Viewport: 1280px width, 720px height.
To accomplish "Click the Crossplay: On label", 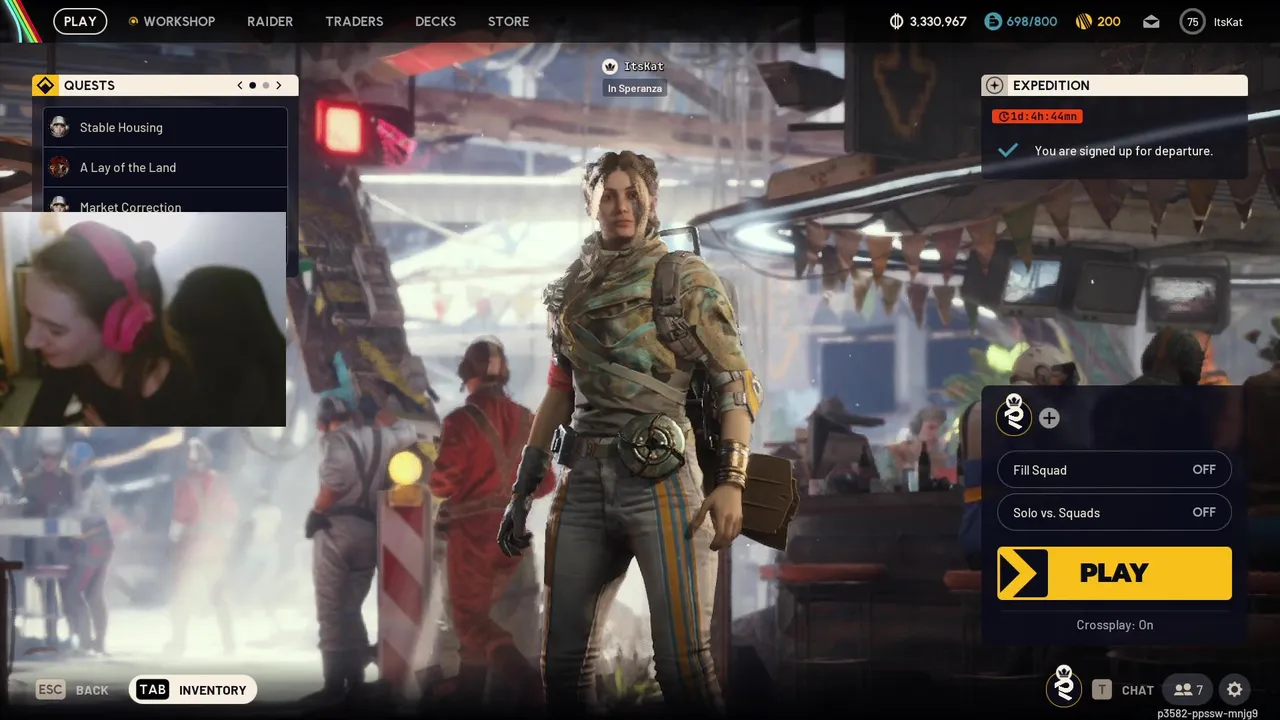I will point(1114,625).
